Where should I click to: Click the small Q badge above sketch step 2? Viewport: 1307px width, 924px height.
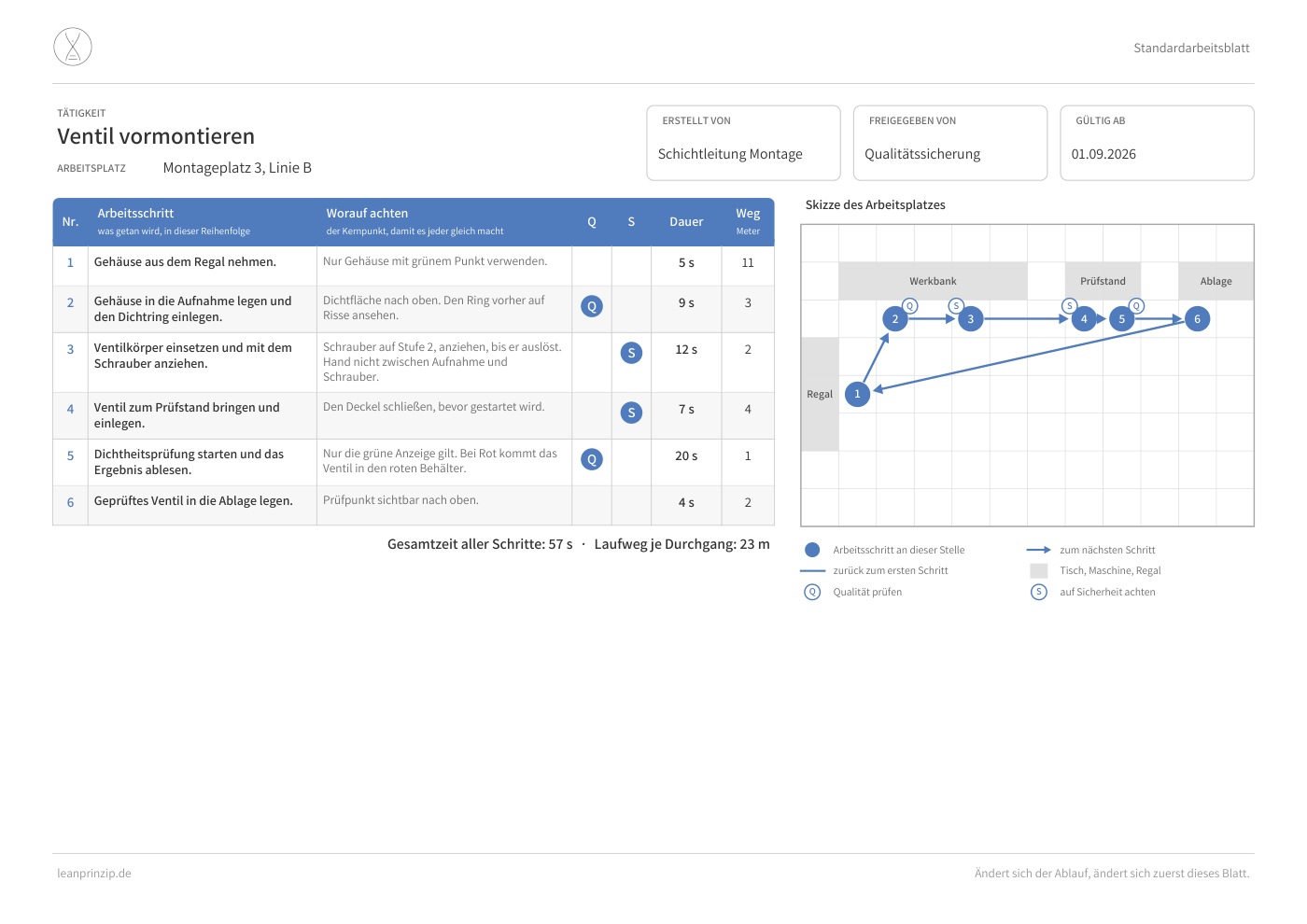910,306
